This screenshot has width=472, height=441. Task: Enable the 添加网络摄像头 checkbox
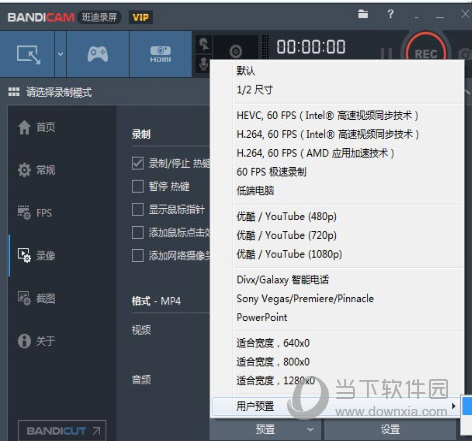click(x=138, y=256)
